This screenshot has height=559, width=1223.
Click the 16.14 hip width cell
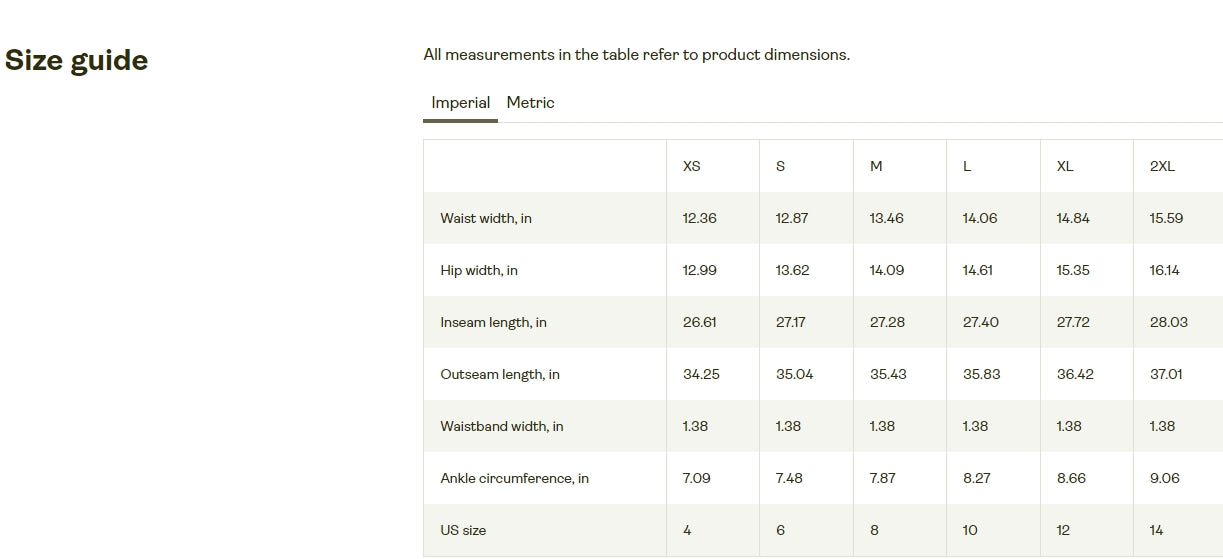pos(1165,270)
